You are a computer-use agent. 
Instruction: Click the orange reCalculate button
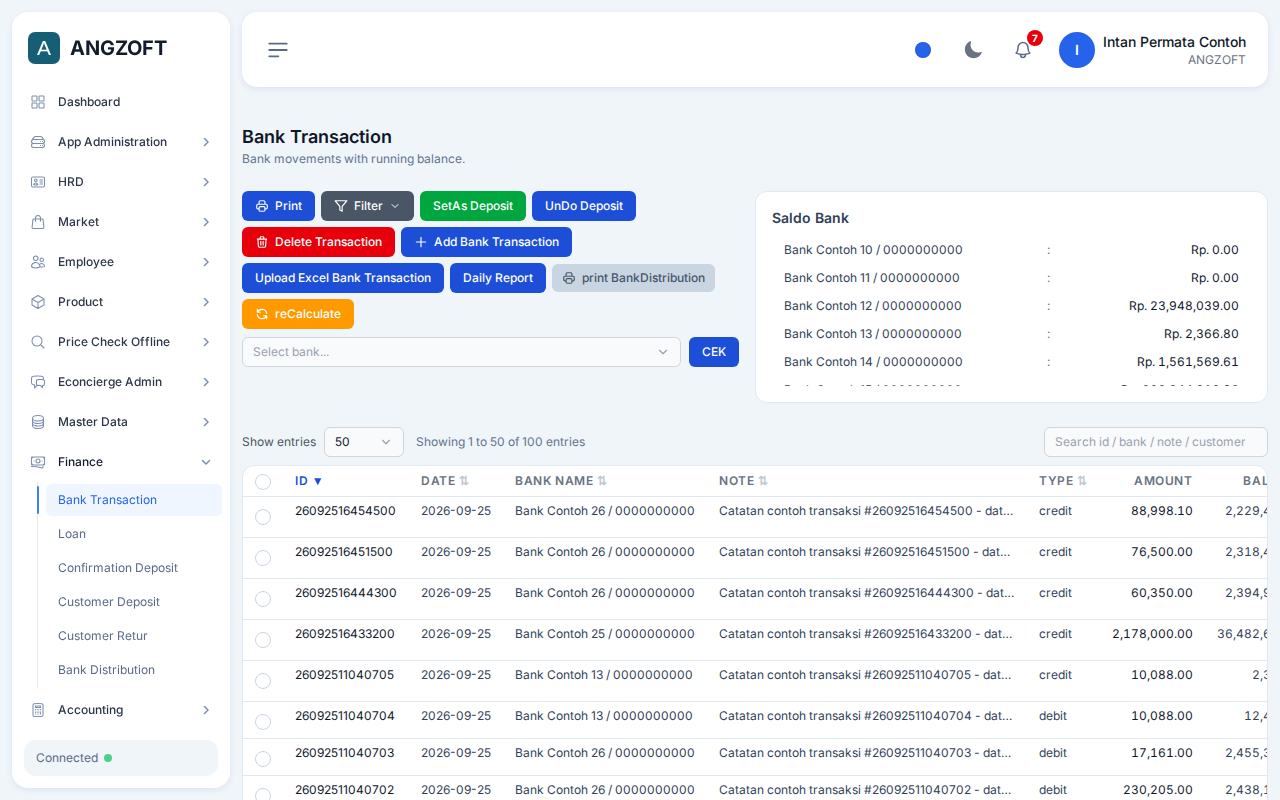(298, 314)
